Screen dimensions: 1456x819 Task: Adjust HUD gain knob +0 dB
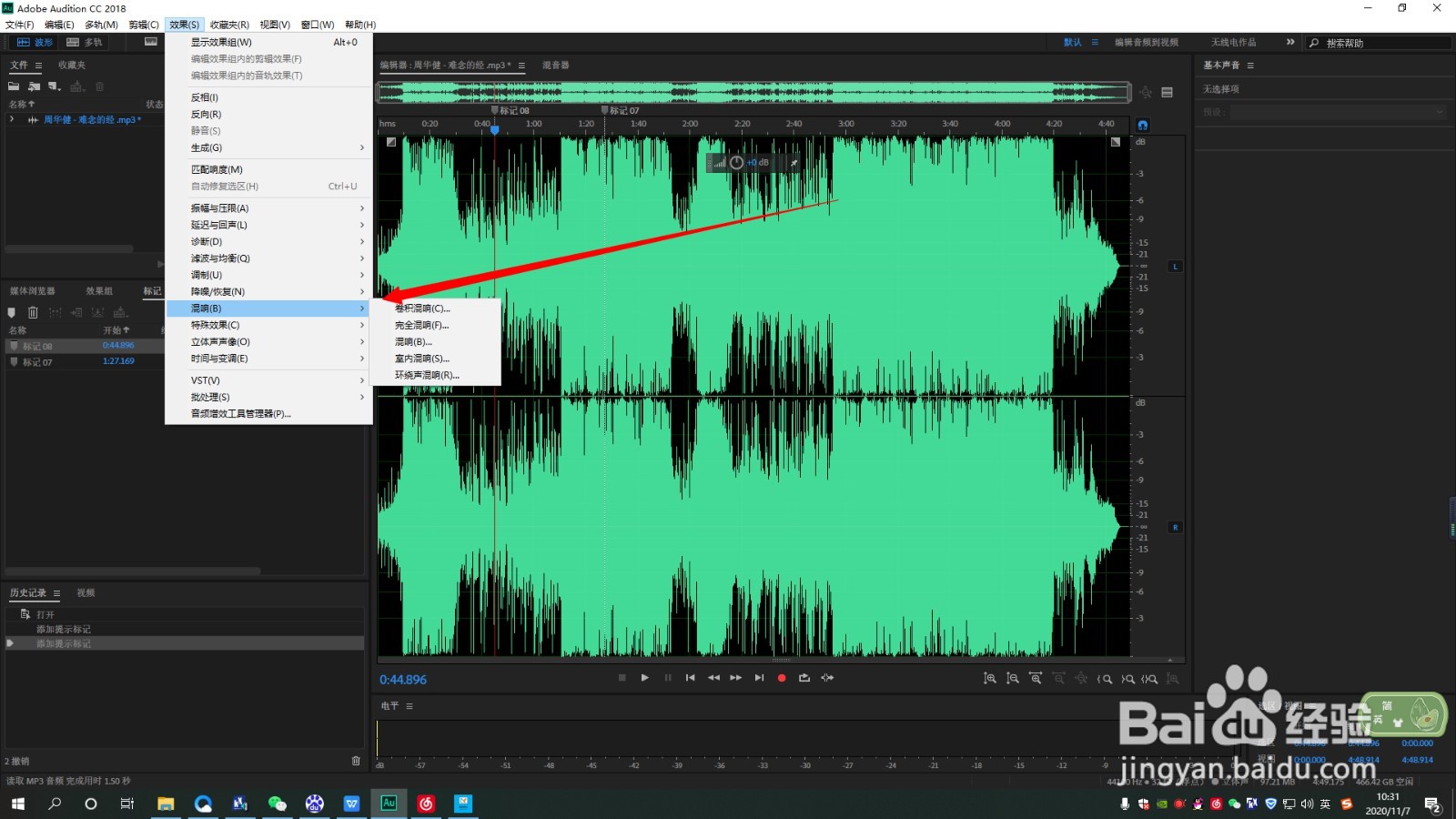coord(737,163)
